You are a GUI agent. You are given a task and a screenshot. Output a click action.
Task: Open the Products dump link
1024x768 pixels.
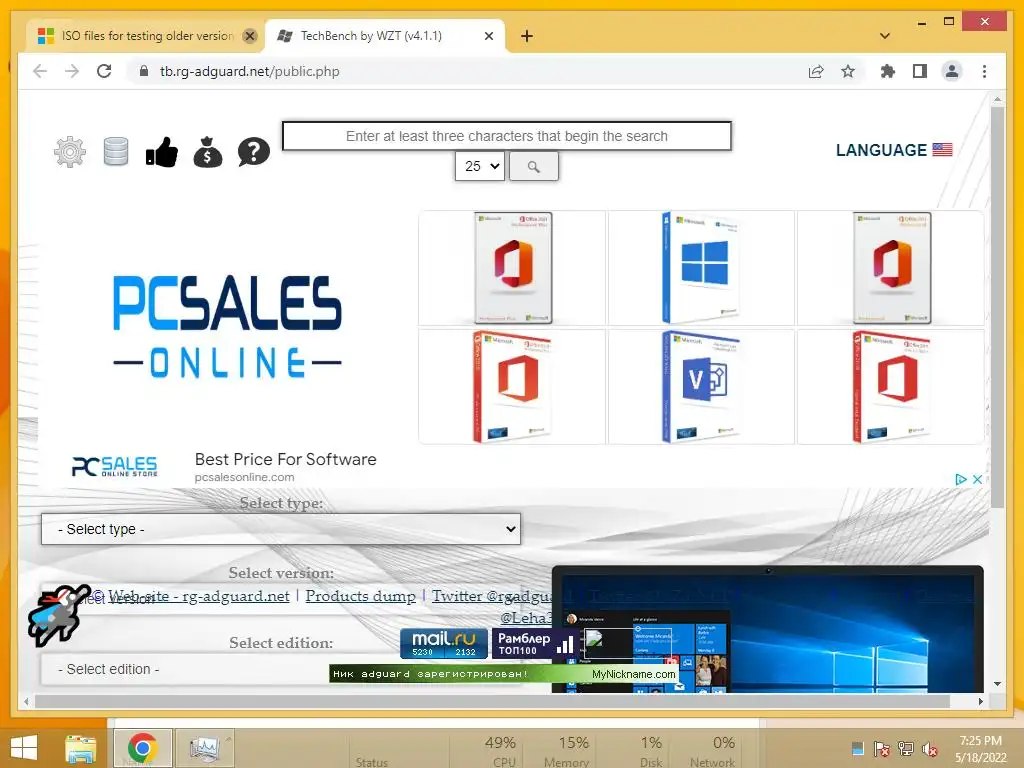click(x=360, y=596)
